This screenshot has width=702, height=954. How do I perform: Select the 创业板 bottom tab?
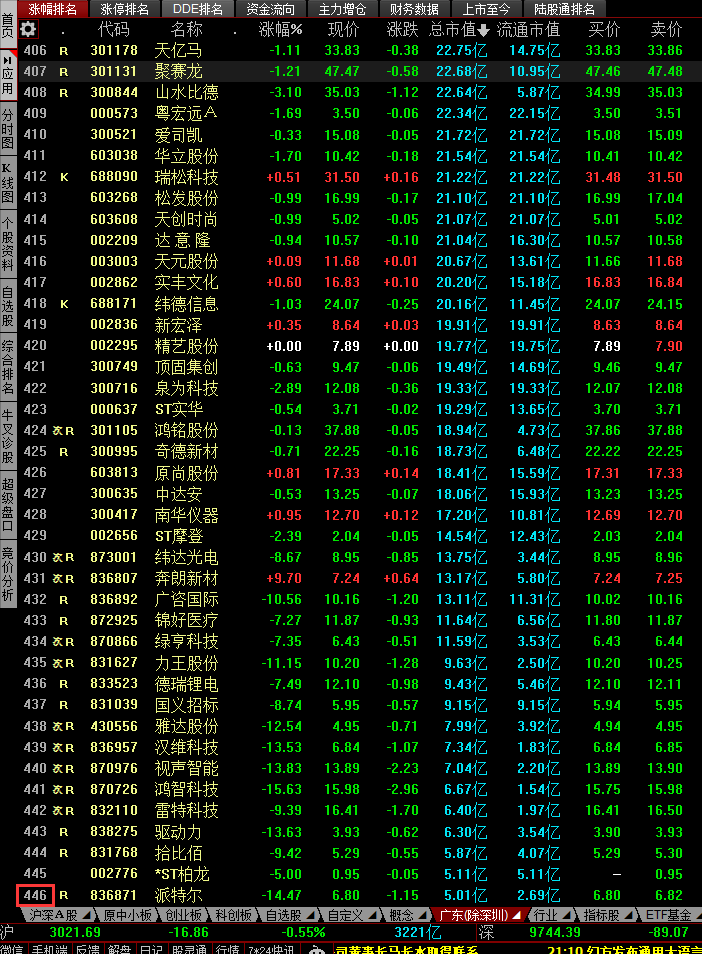[x=183, y=914]
